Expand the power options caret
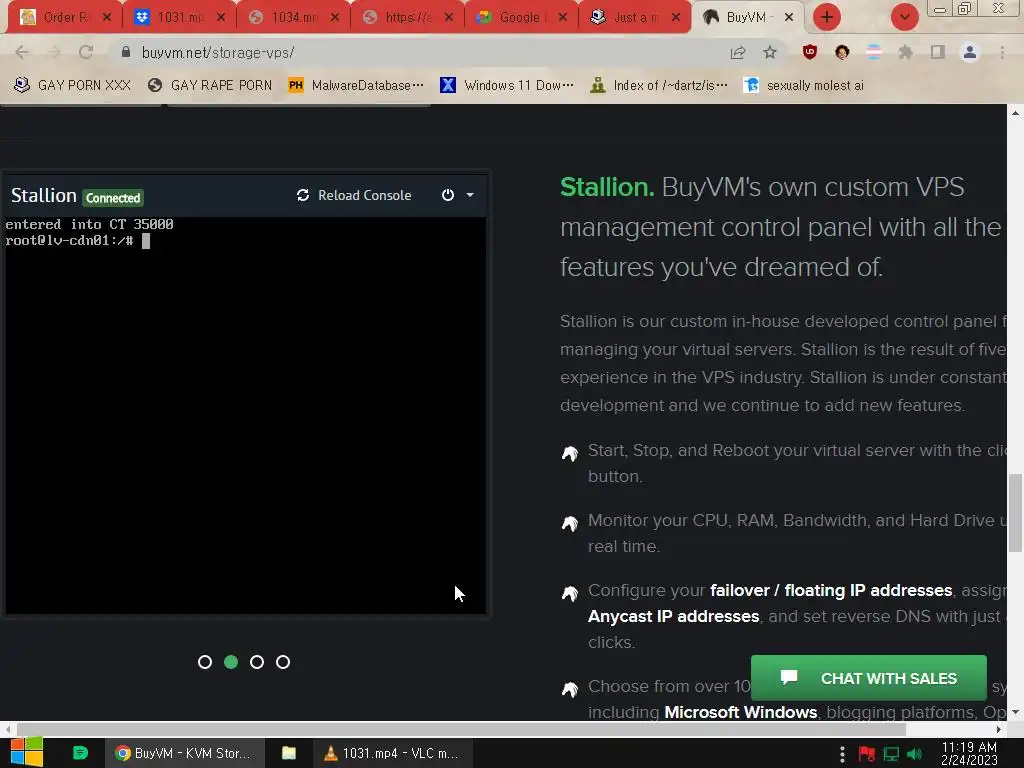Viewport: 1024px width, 768px height. [470, 195]
